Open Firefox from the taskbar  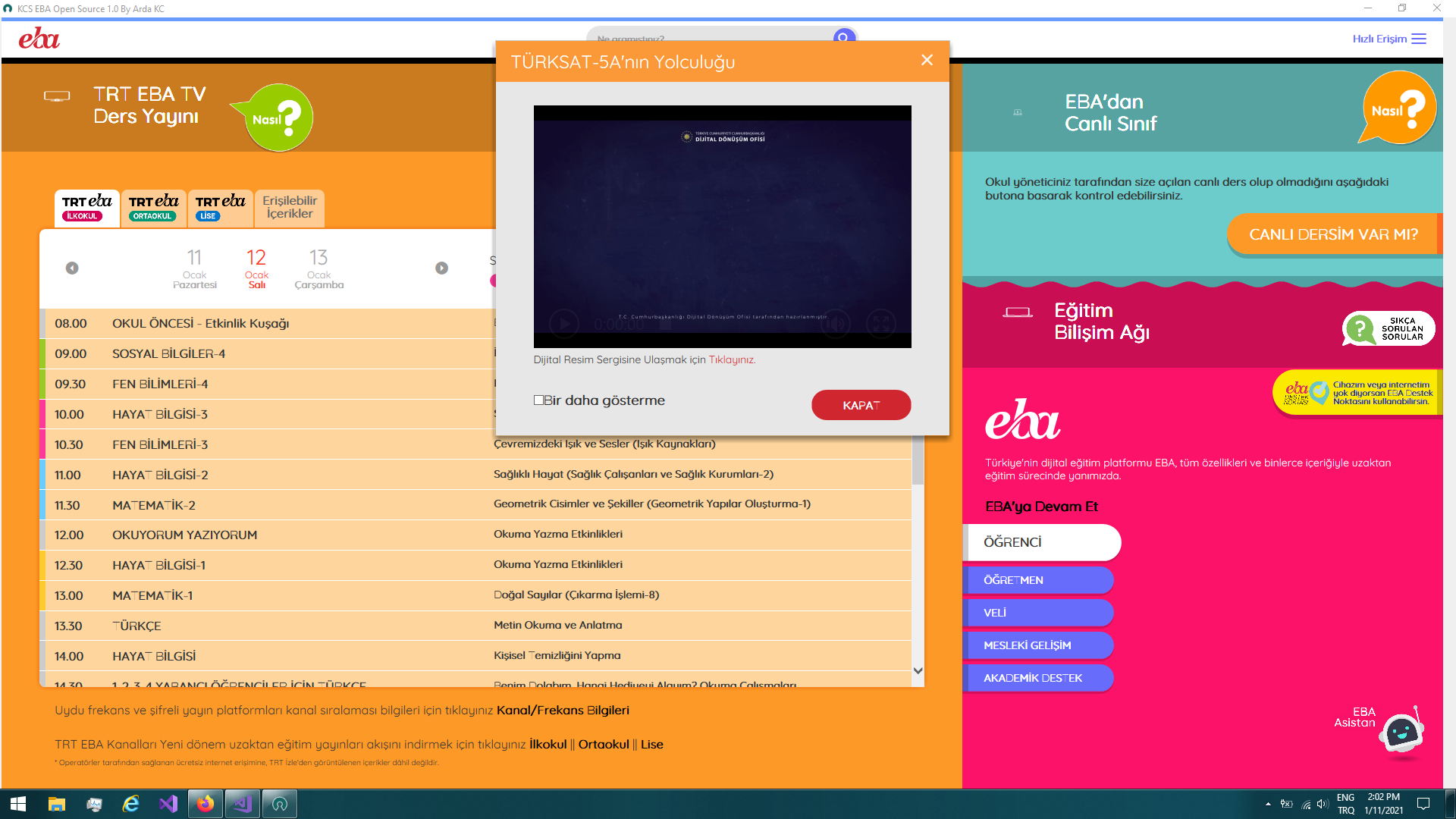coord(206,804)
